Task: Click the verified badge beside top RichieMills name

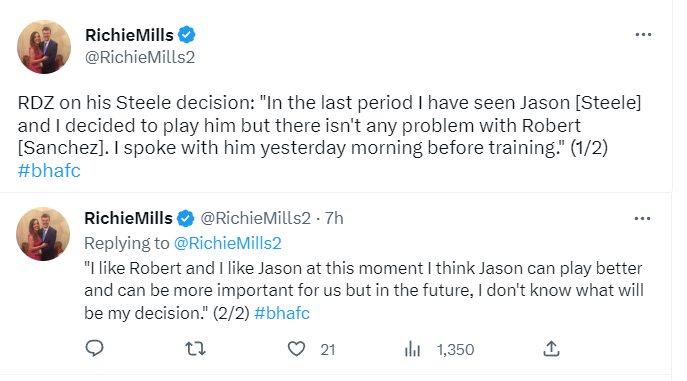Action: point(187,35)
